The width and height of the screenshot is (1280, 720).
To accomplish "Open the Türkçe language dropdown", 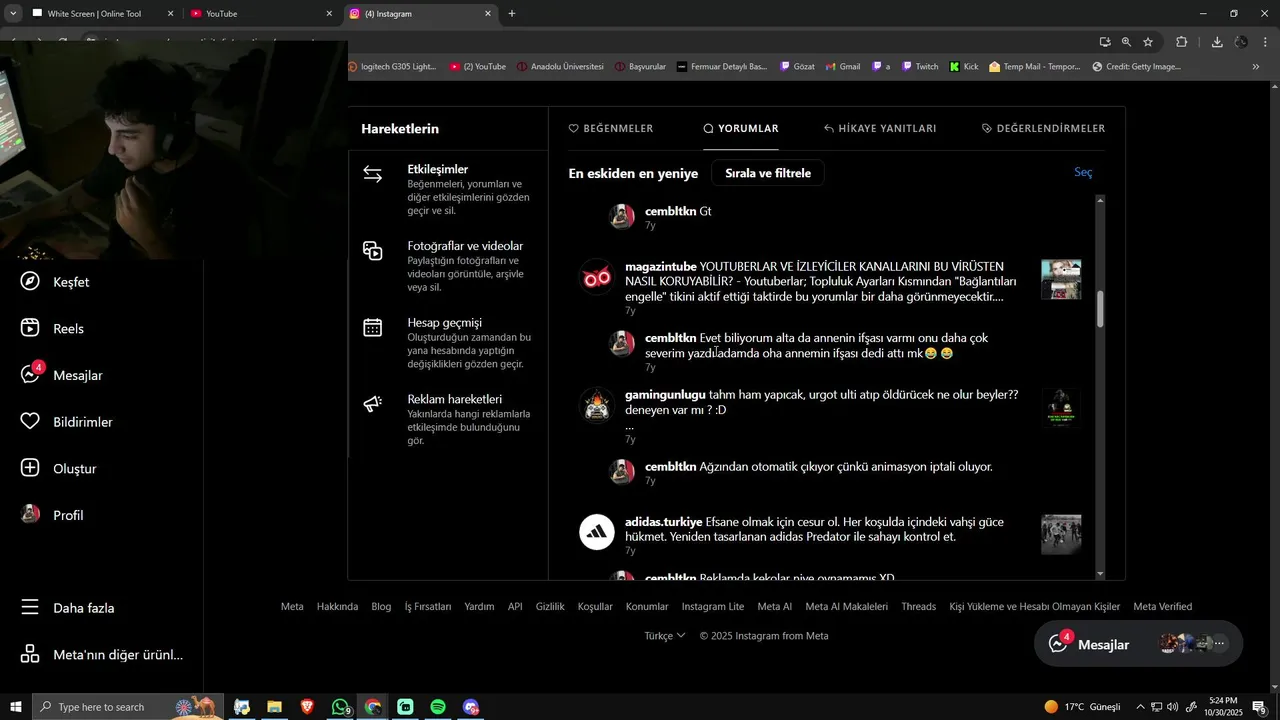I will 665,635.
